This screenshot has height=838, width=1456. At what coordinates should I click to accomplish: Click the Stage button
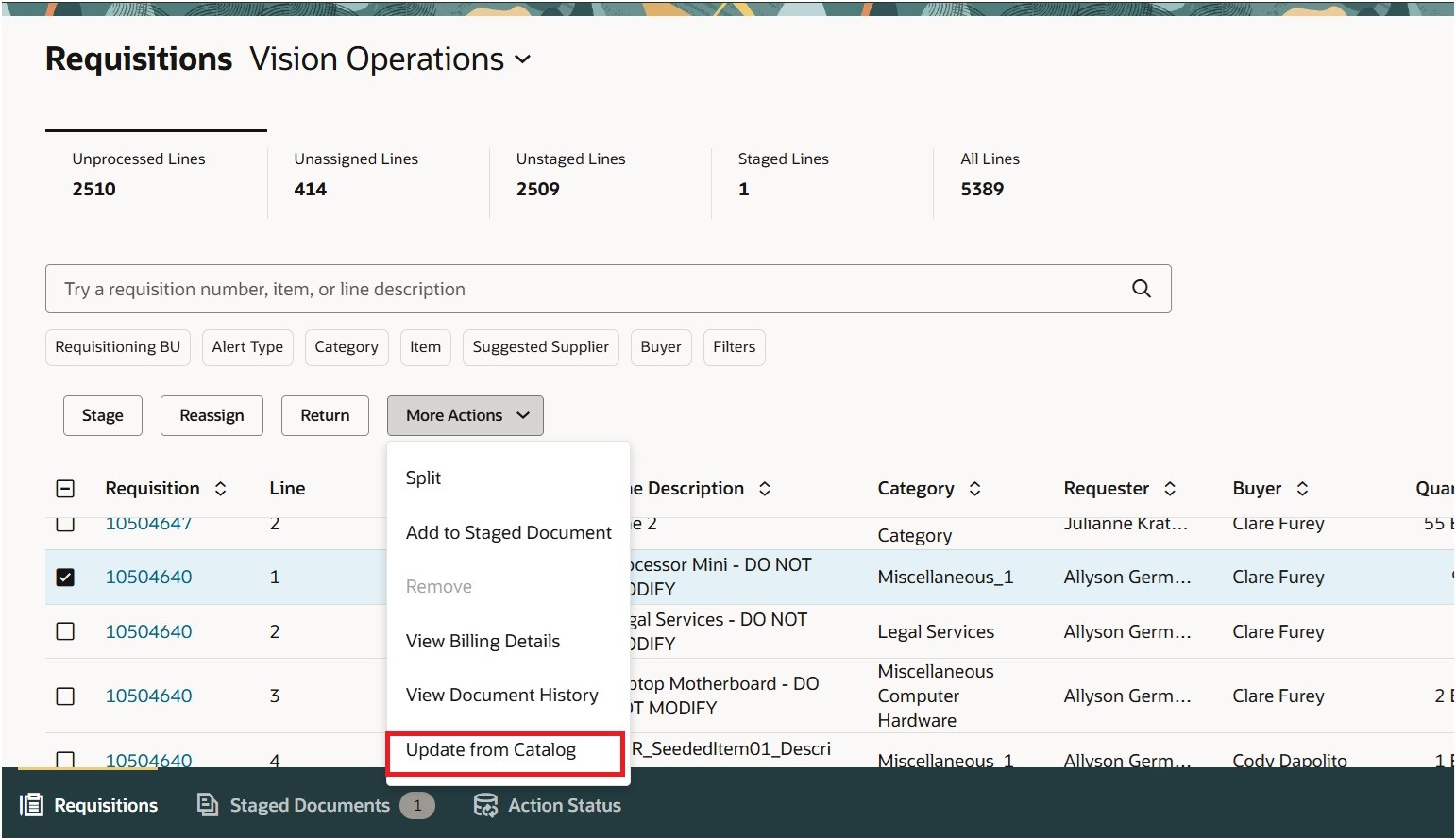102,415
